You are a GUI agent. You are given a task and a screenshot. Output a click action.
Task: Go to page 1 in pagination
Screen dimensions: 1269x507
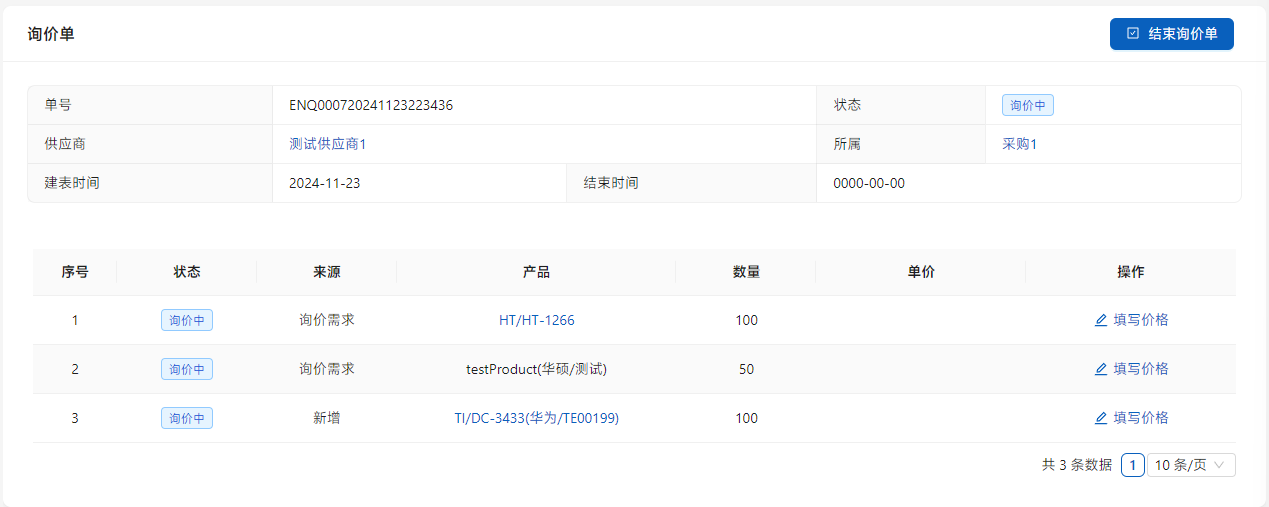coord(1132,465)
